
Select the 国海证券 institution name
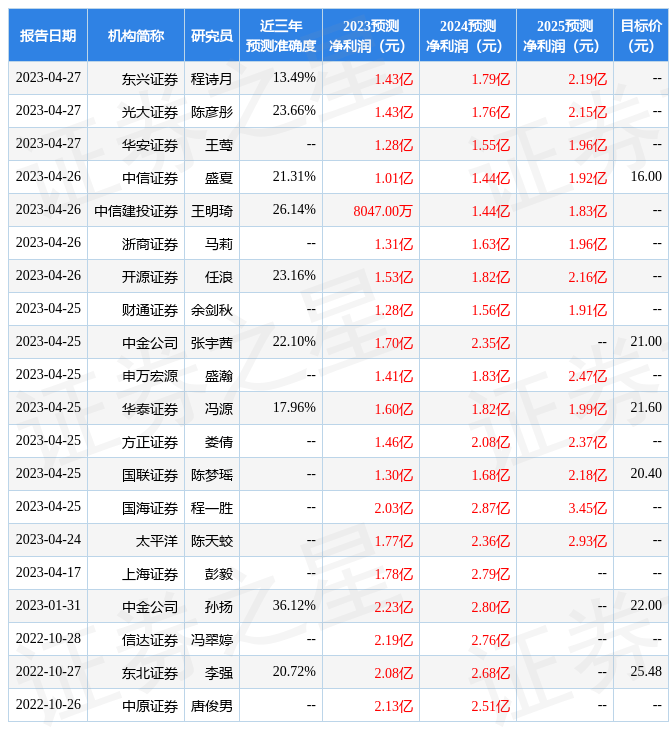tap(150, 507)
